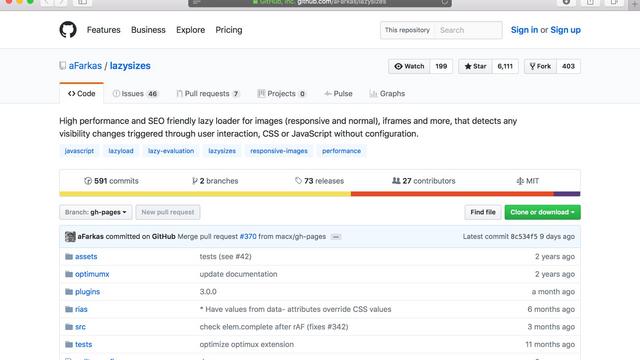
Task: View the 27 contributors
Action: click(x=424, y=181)
